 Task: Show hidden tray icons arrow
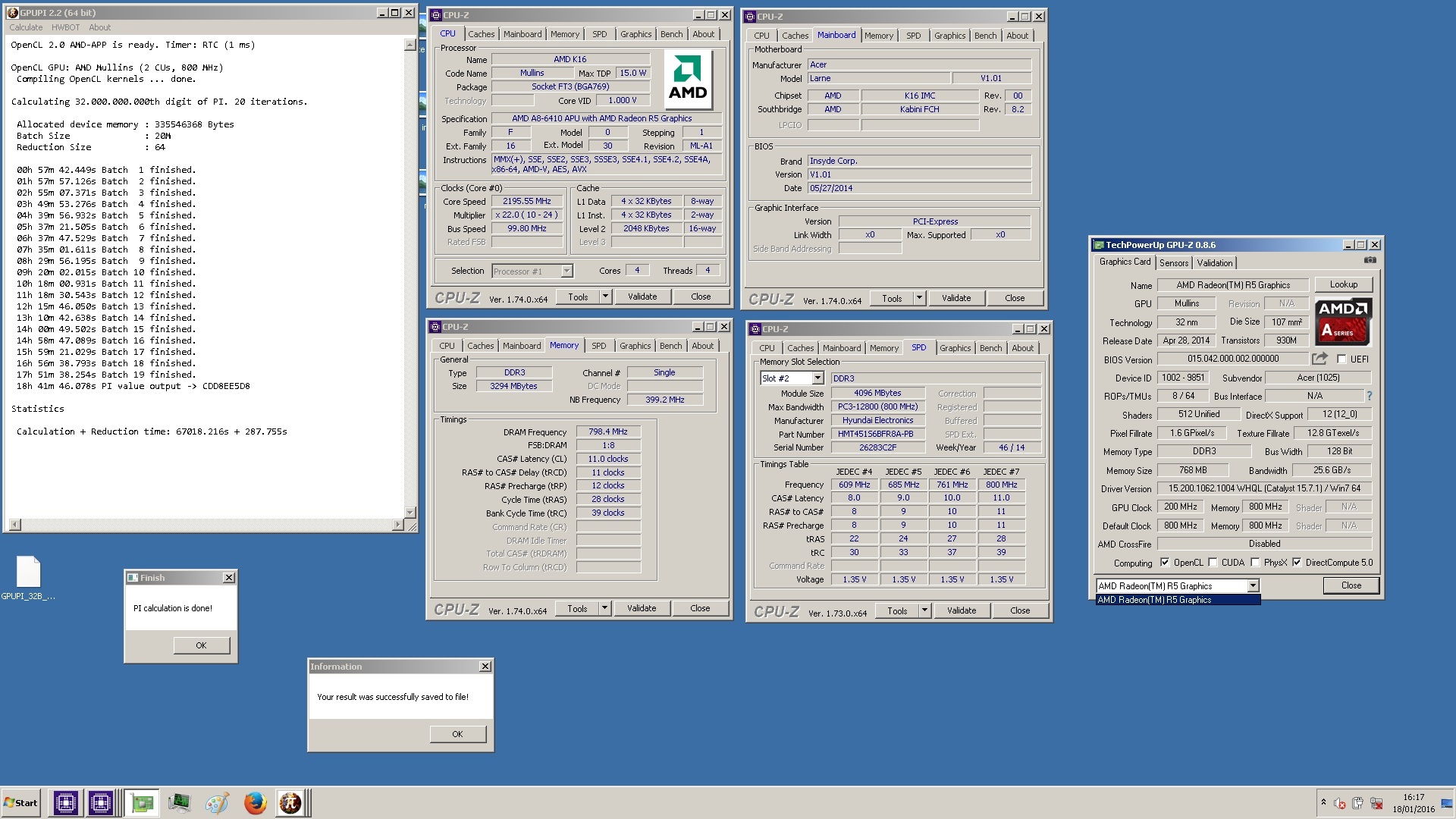[x=1323, y=802]
